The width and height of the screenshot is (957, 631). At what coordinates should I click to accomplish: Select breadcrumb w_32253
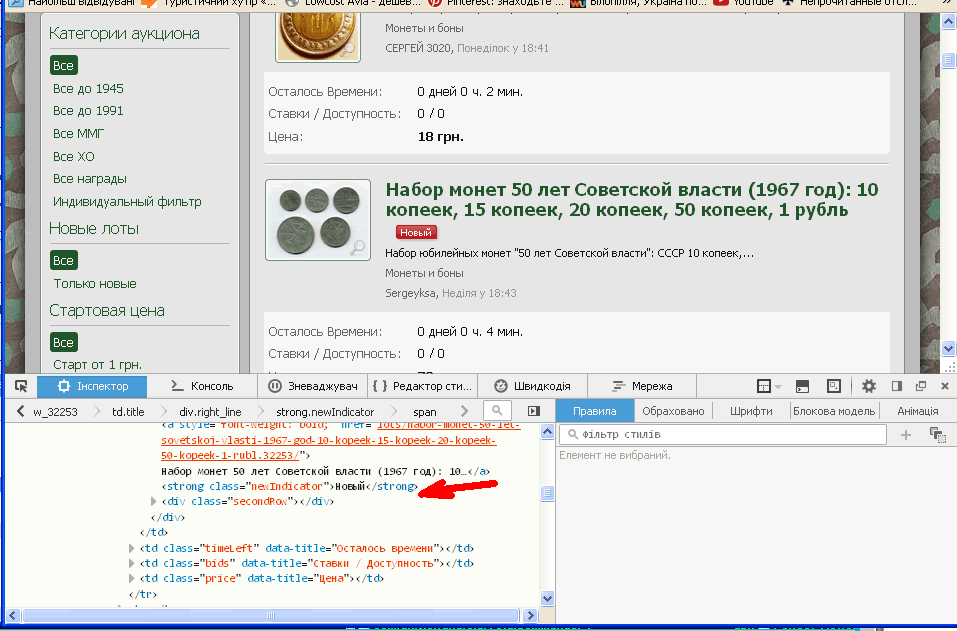55,412
